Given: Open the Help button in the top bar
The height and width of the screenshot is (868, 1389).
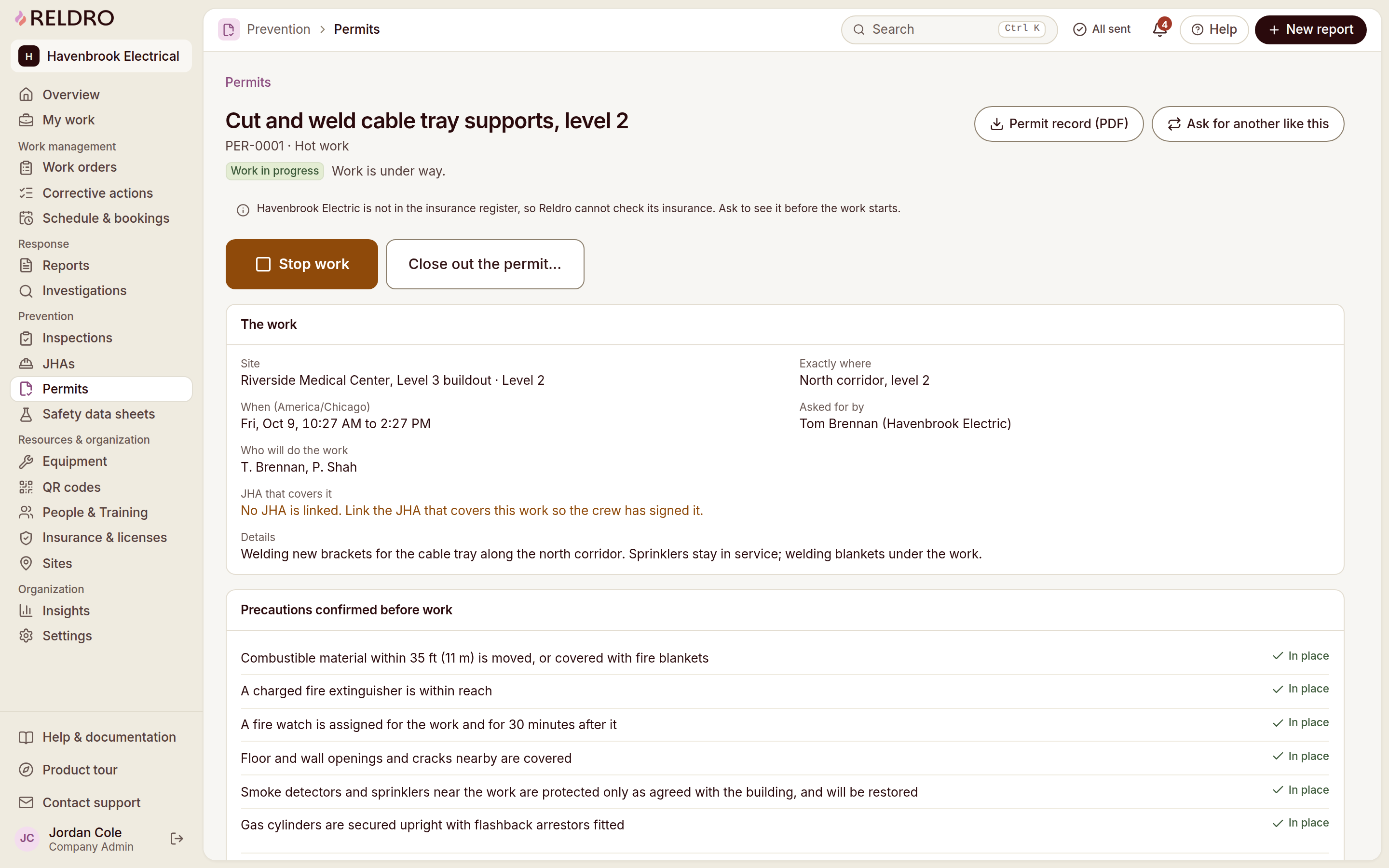Looking at the screenshot, I should click(1214, 29).
